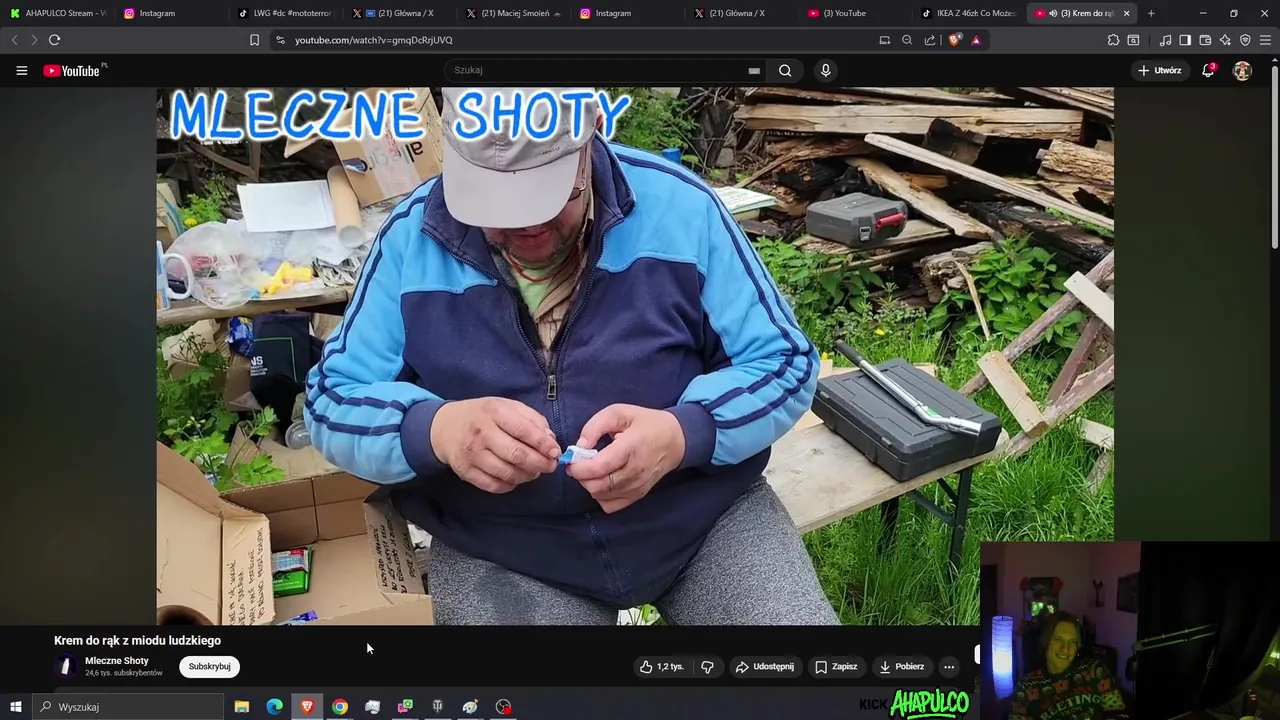Toggle the browser sidebar panel

click(x=1185, y=40)
